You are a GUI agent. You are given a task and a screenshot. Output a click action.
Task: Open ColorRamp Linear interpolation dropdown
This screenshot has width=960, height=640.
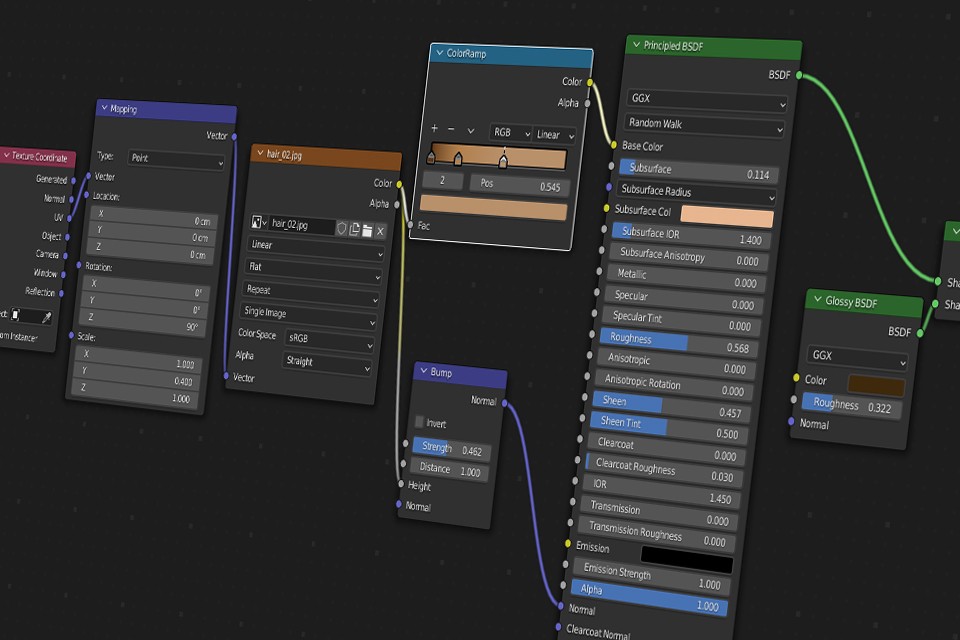(555, 135)
